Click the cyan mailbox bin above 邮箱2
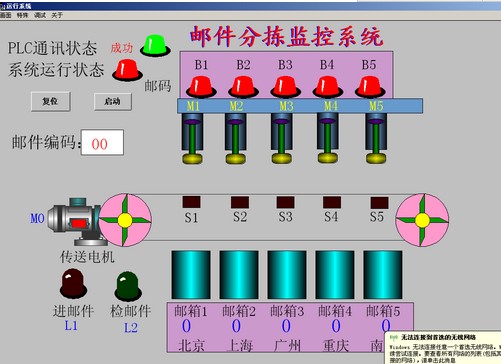The height and width of the screenshot is (364, 501). click(239, 275)
